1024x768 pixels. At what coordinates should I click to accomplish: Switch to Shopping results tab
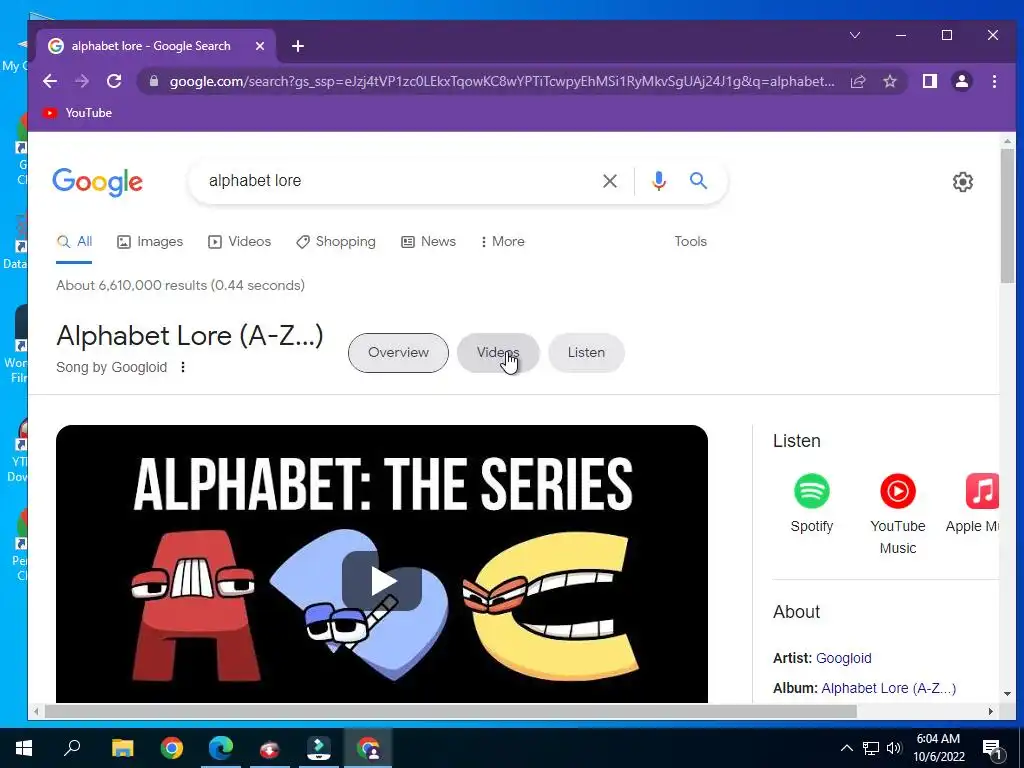(336, 242)
